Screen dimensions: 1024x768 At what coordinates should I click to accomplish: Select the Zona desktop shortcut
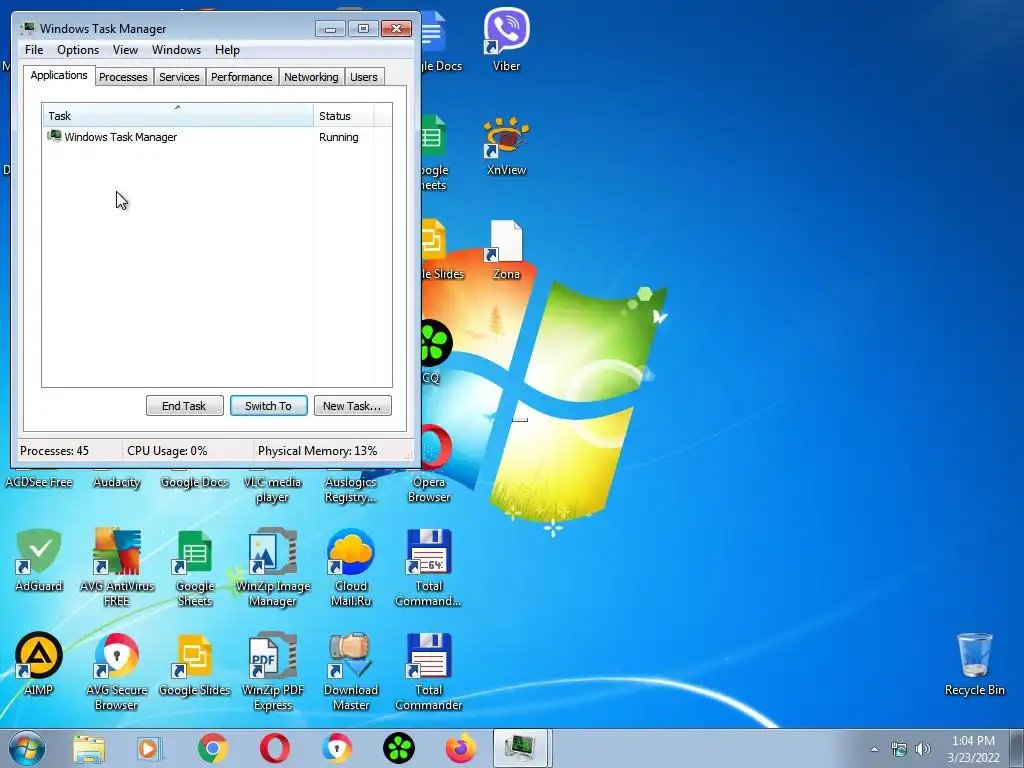click(x=506, y=249)
